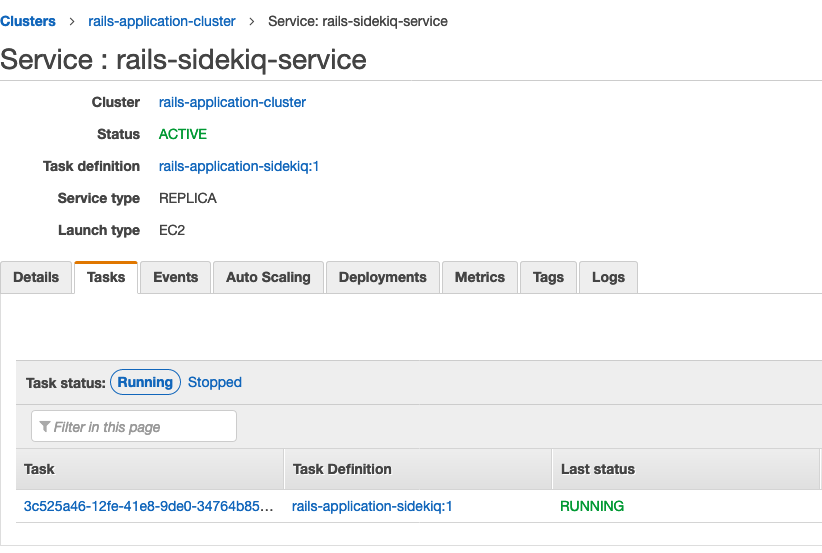Toggle task status filter to Running

point(145,382)
